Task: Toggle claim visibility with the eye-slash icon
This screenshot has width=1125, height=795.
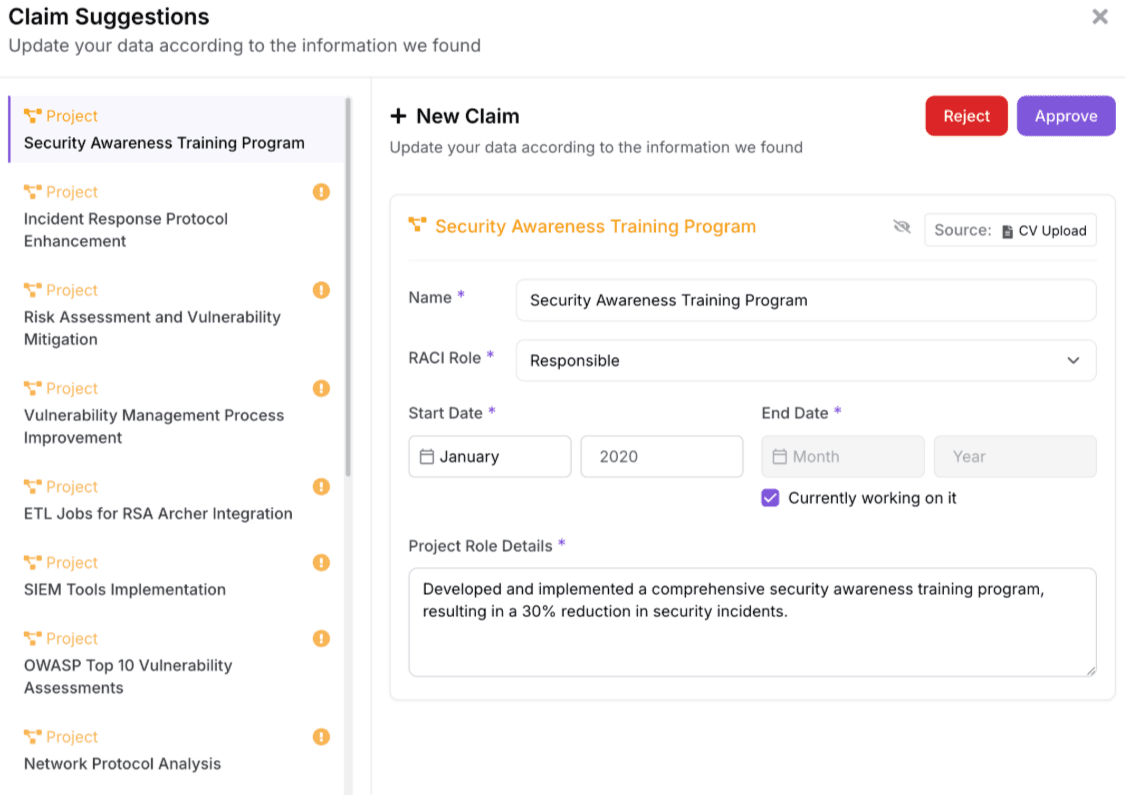Action: pyautogui.click(x=902, y=227)
